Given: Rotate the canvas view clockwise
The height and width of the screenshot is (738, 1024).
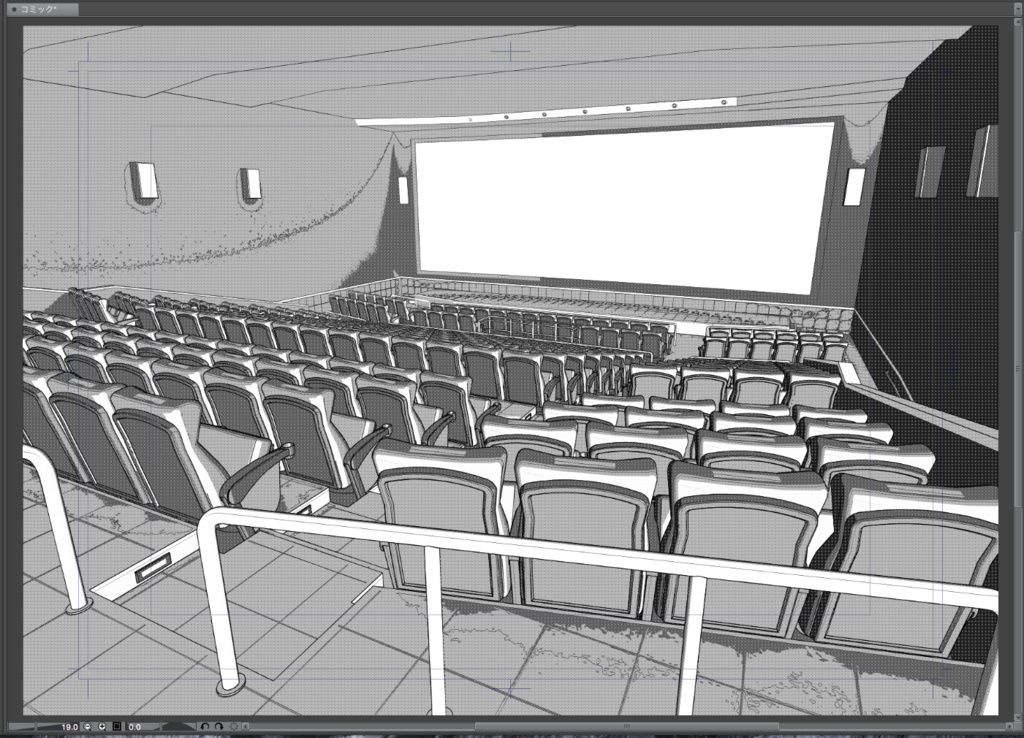Looking at the screenshot, I should 219,726.
